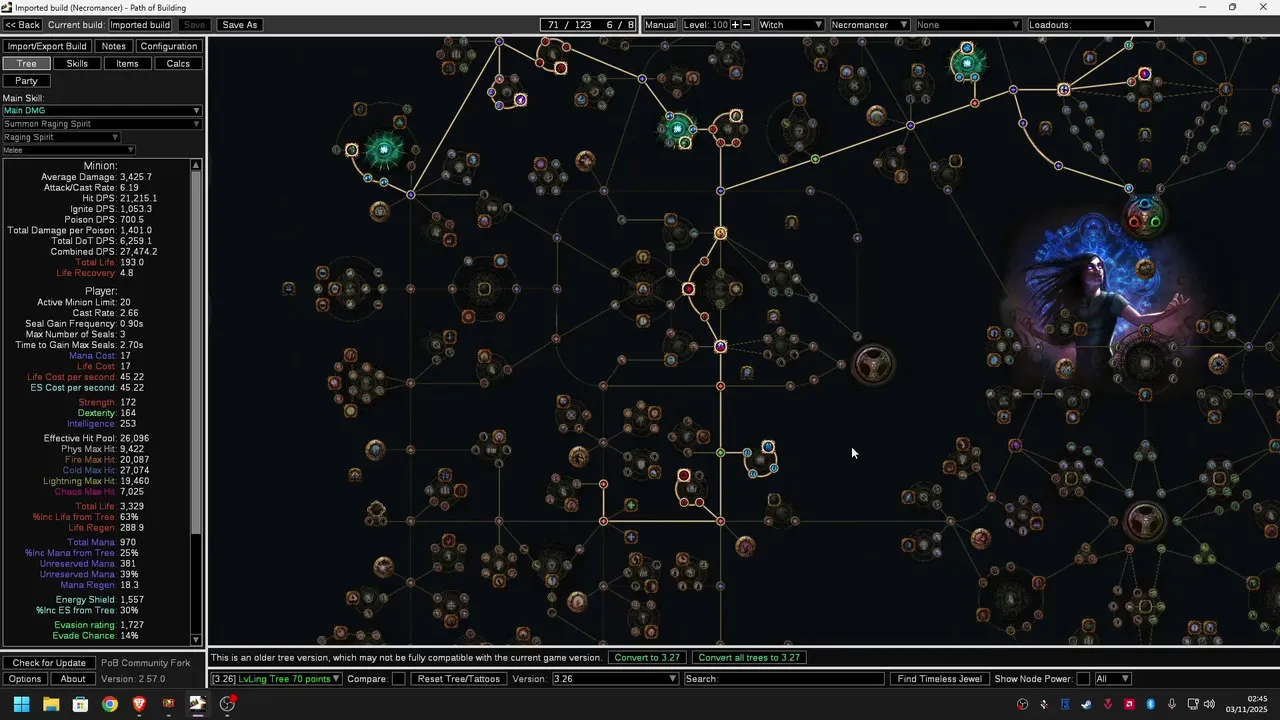Click the << Back button
Screen dimensions: 1280x720
pos(23,24)
